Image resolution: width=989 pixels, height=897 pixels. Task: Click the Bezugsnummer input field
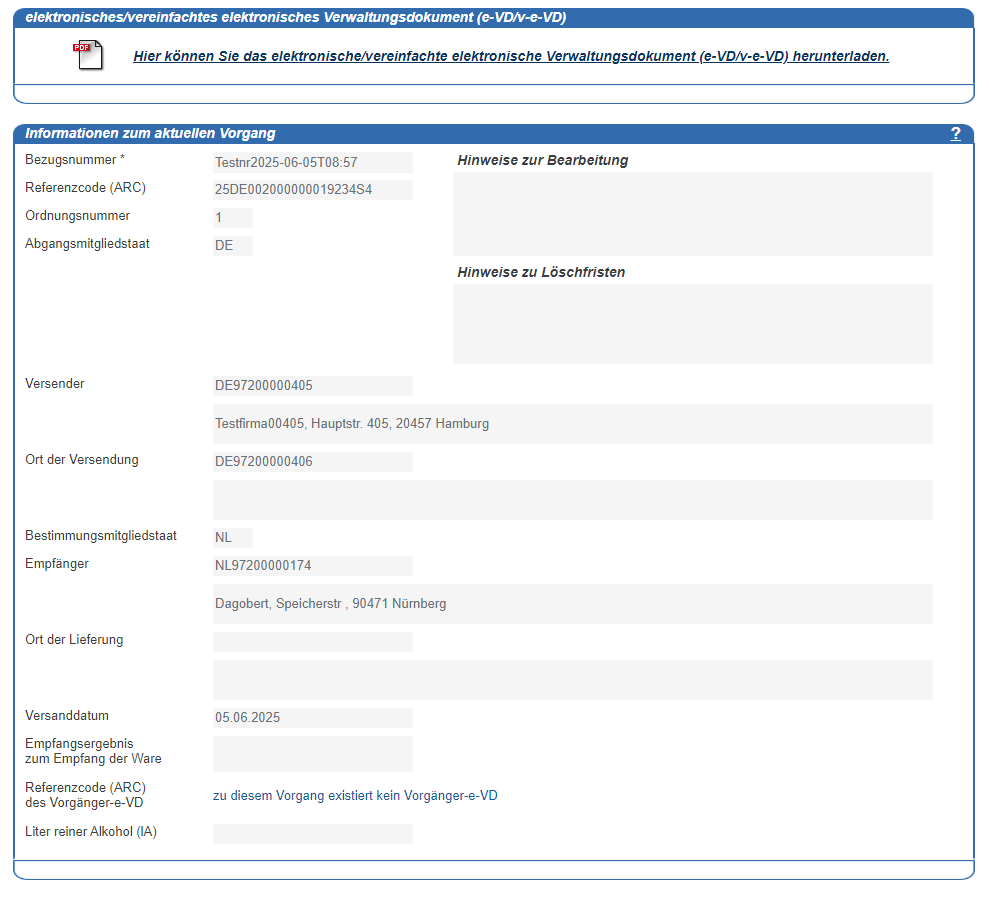[x=312, y=162]
